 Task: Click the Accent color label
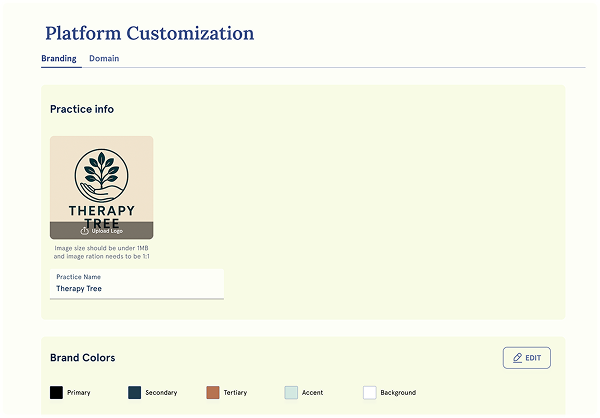click(x=312, y=393)
